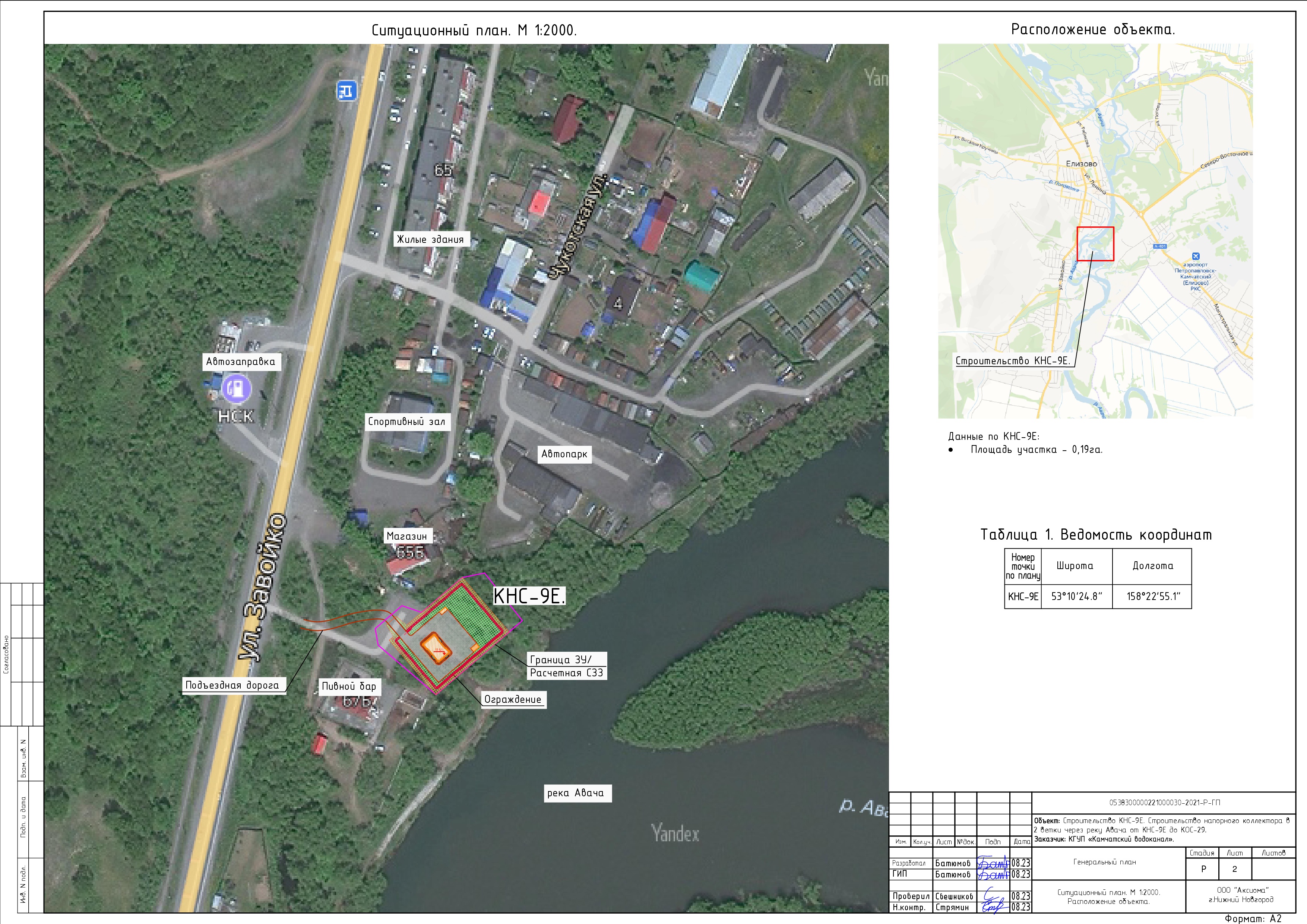The height and width of the screenshot is (924, 1307).
Task: Click the airport icon on location map
Action: [1196, 257]
